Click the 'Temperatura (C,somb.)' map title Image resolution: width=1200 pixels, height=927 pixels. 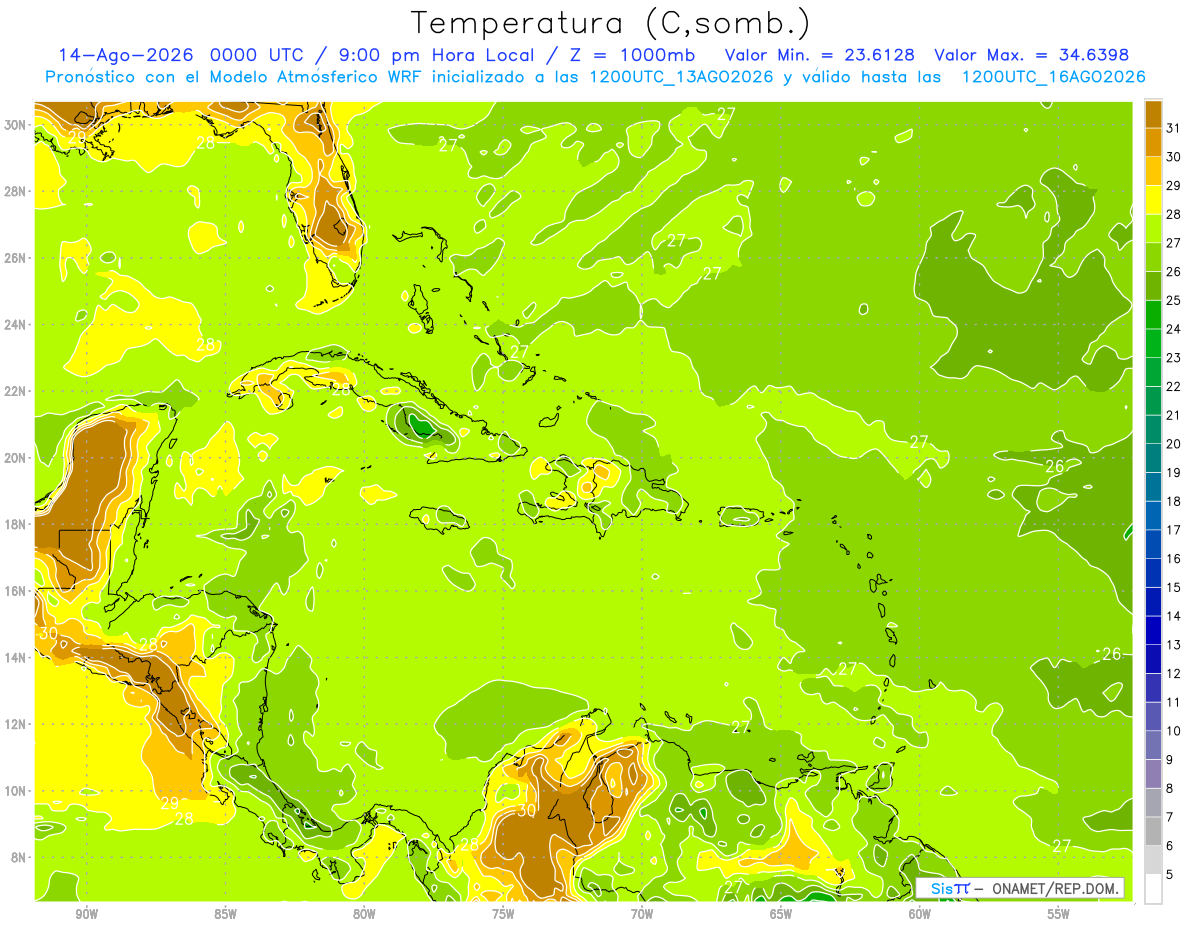pyautogui.click(x=611, y=23)
